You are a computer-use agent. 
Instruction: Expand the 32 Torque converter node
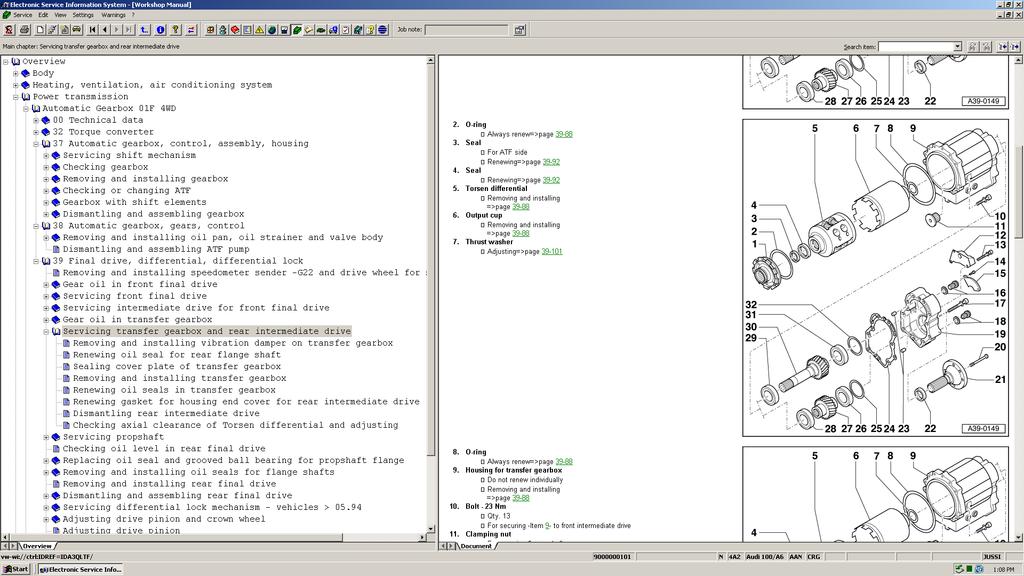click(x=36, y=132)
